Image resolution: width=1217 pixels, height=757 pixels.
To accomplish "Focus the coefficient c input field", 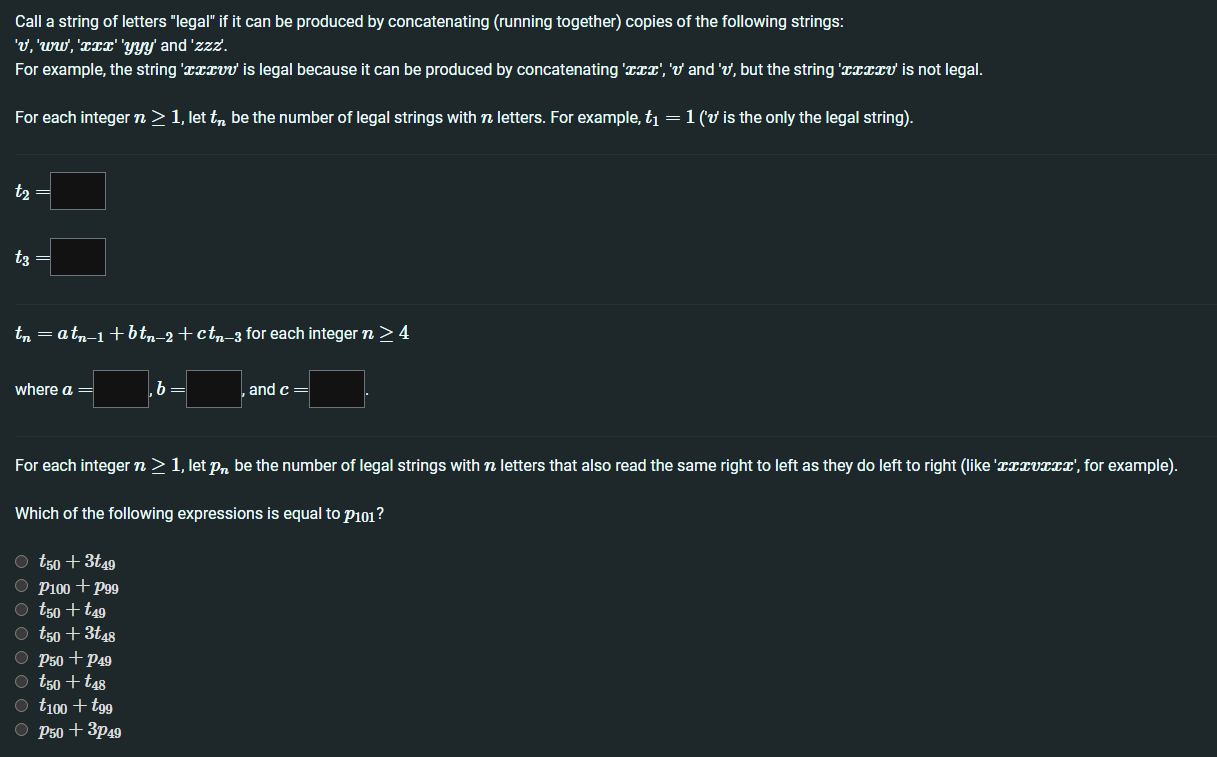I will [x=336, y=388].
